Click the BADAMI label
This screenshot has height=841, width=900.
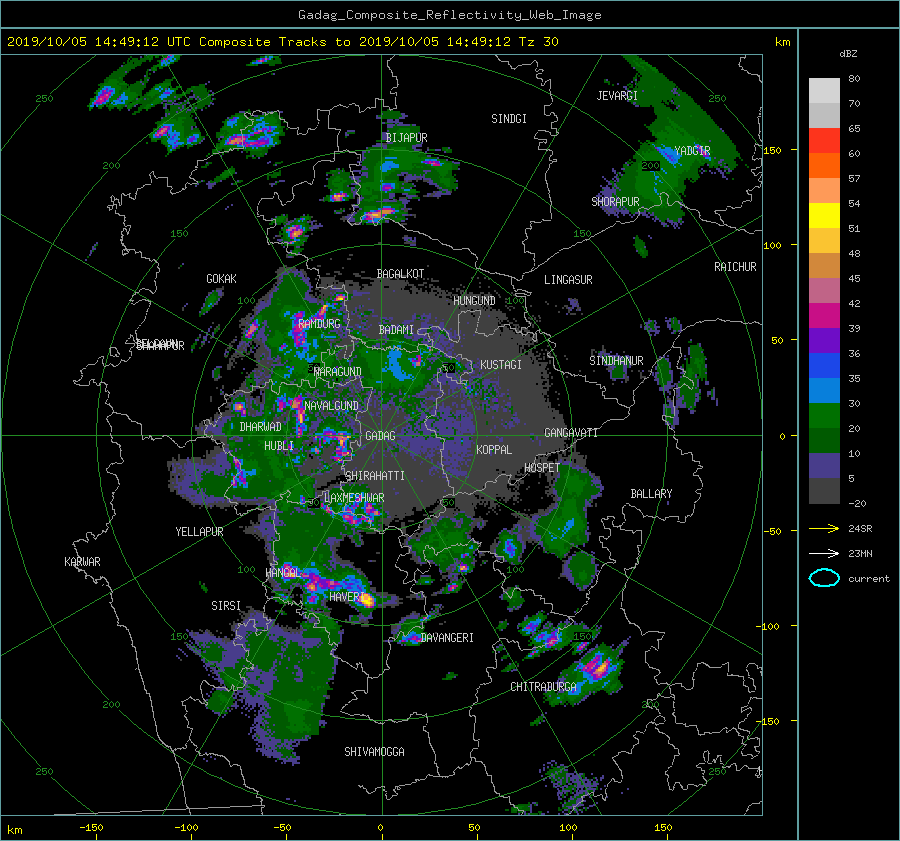(396, 330)
